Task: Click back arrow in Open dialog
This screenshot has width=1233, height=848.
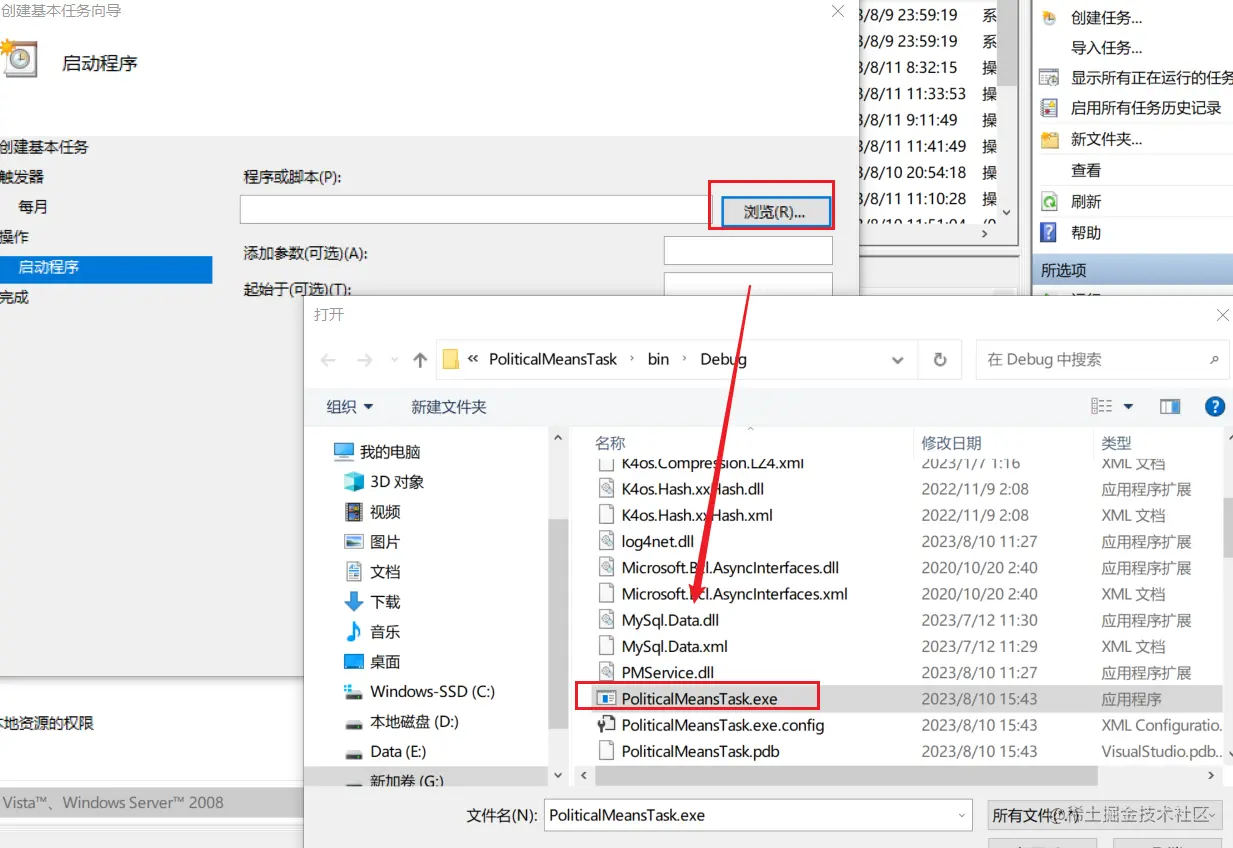Action: (x=328, y=360)
